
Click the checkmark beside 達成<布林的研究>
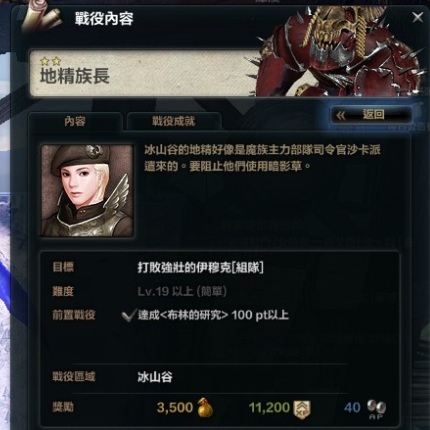point(128,315)
